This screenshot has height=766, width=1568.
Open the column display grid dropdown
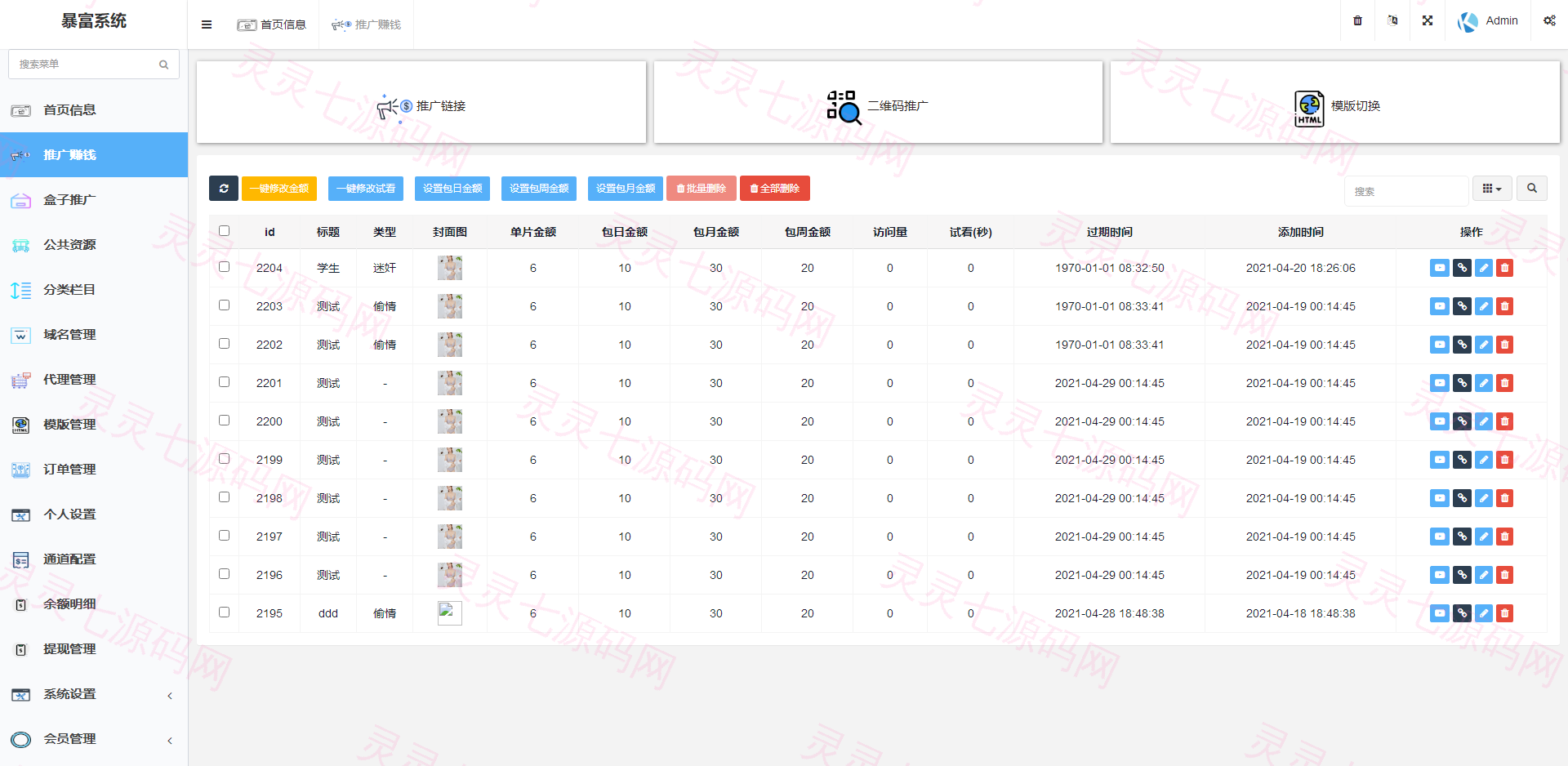click(x=1492, y=189)
